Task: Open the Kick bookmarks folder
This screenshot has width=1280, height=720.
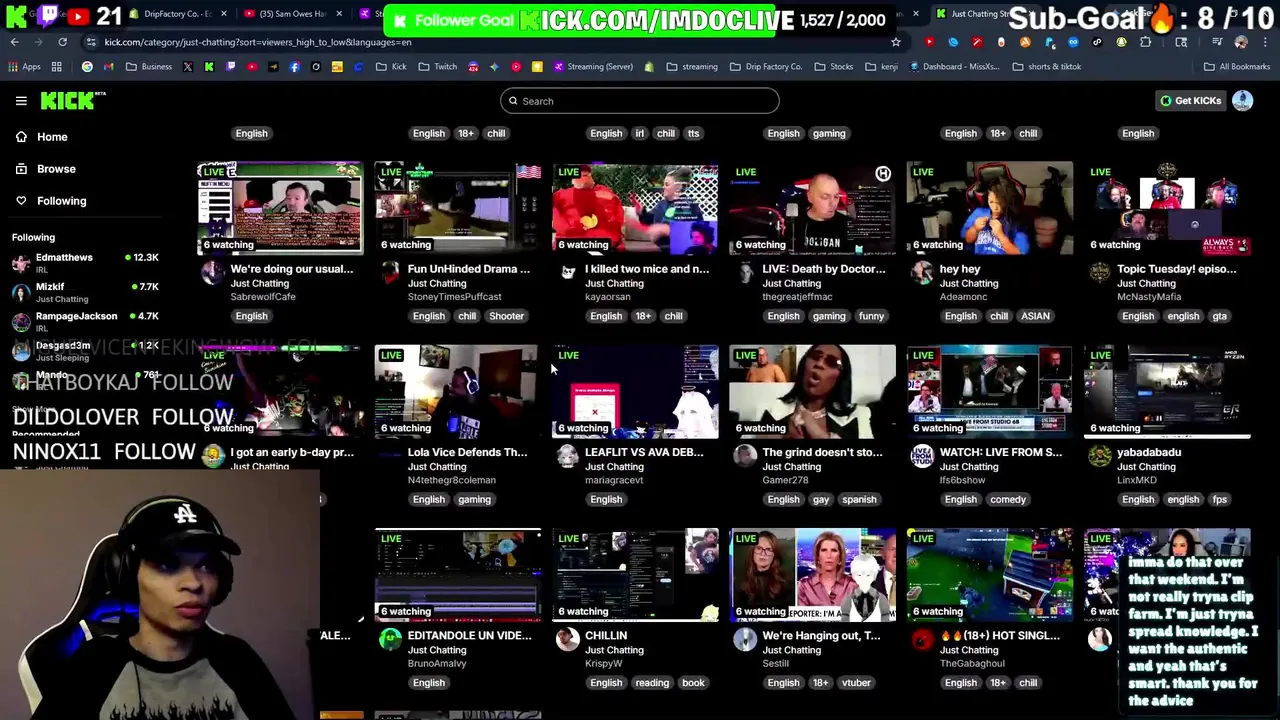Action: click(391, 67)
